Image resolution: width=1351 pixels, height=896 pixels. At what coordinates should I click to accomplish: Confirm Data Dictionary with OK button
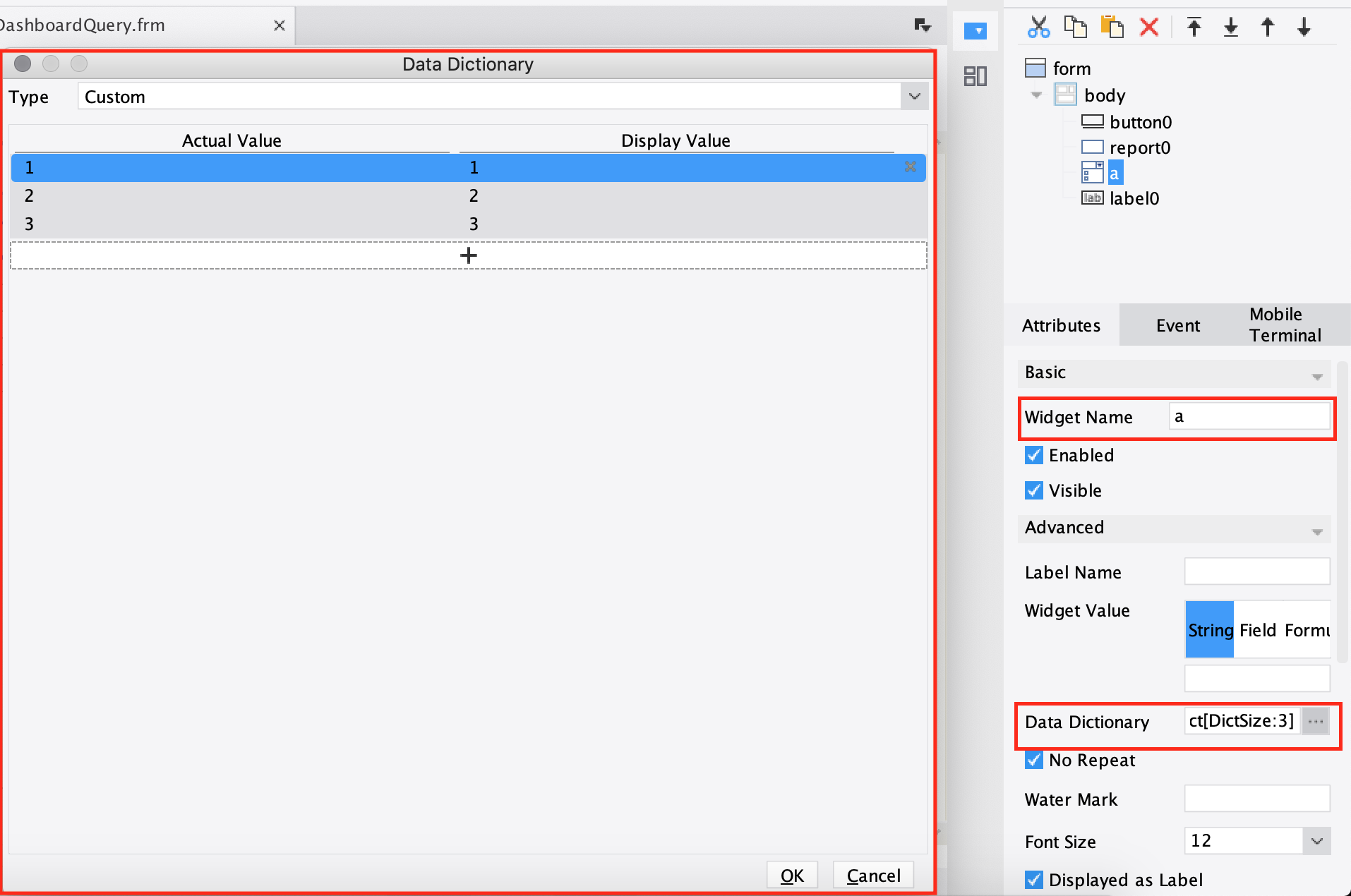791,874
